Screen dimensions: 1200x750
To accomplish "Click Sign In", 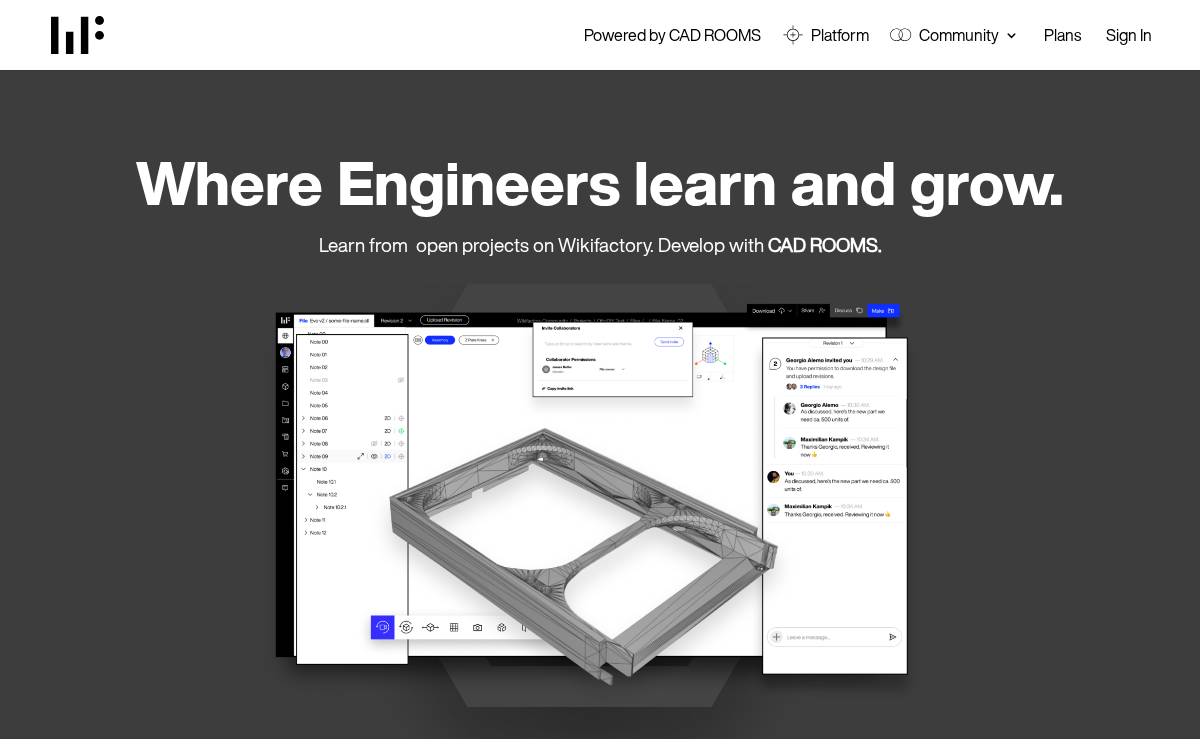I will point(1128,35).
